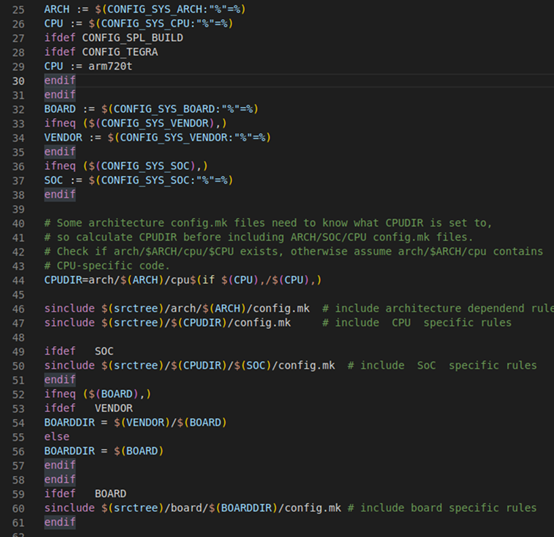Click the 'arm720t' value on line 29
The image size is (554, 537).
pyautogui.click(x=110, y=66)
